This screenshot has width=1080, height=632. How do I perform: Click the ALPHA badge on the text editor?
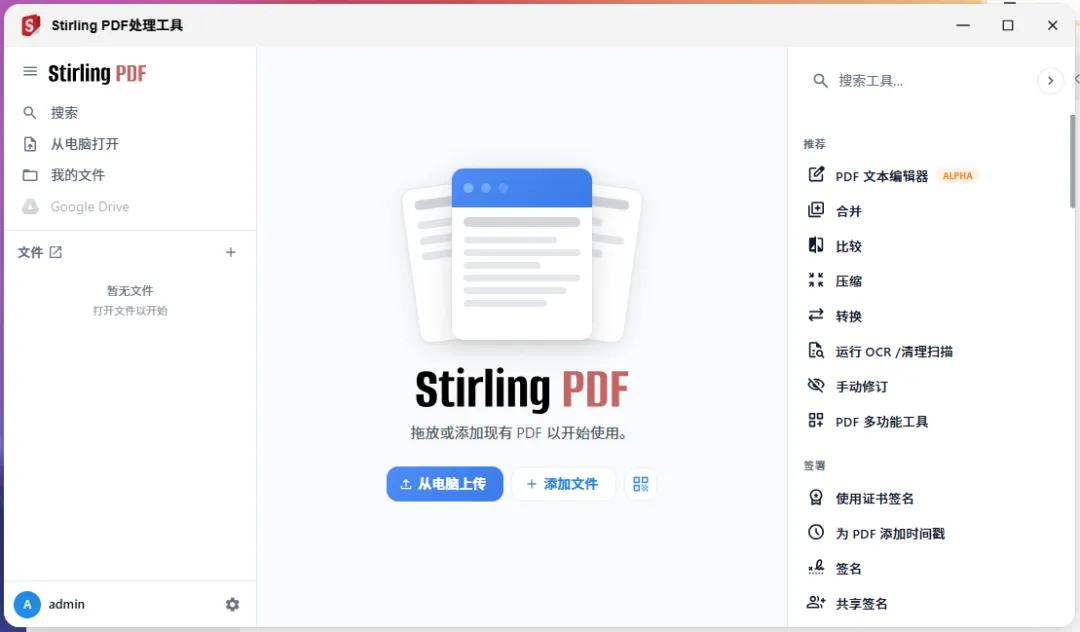point(957,176)
